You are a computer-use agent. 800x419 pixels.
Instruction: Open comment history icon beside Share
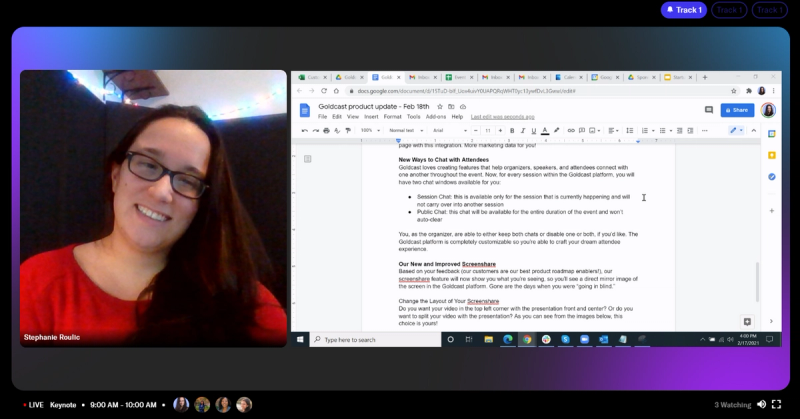[x=709, y=110]
